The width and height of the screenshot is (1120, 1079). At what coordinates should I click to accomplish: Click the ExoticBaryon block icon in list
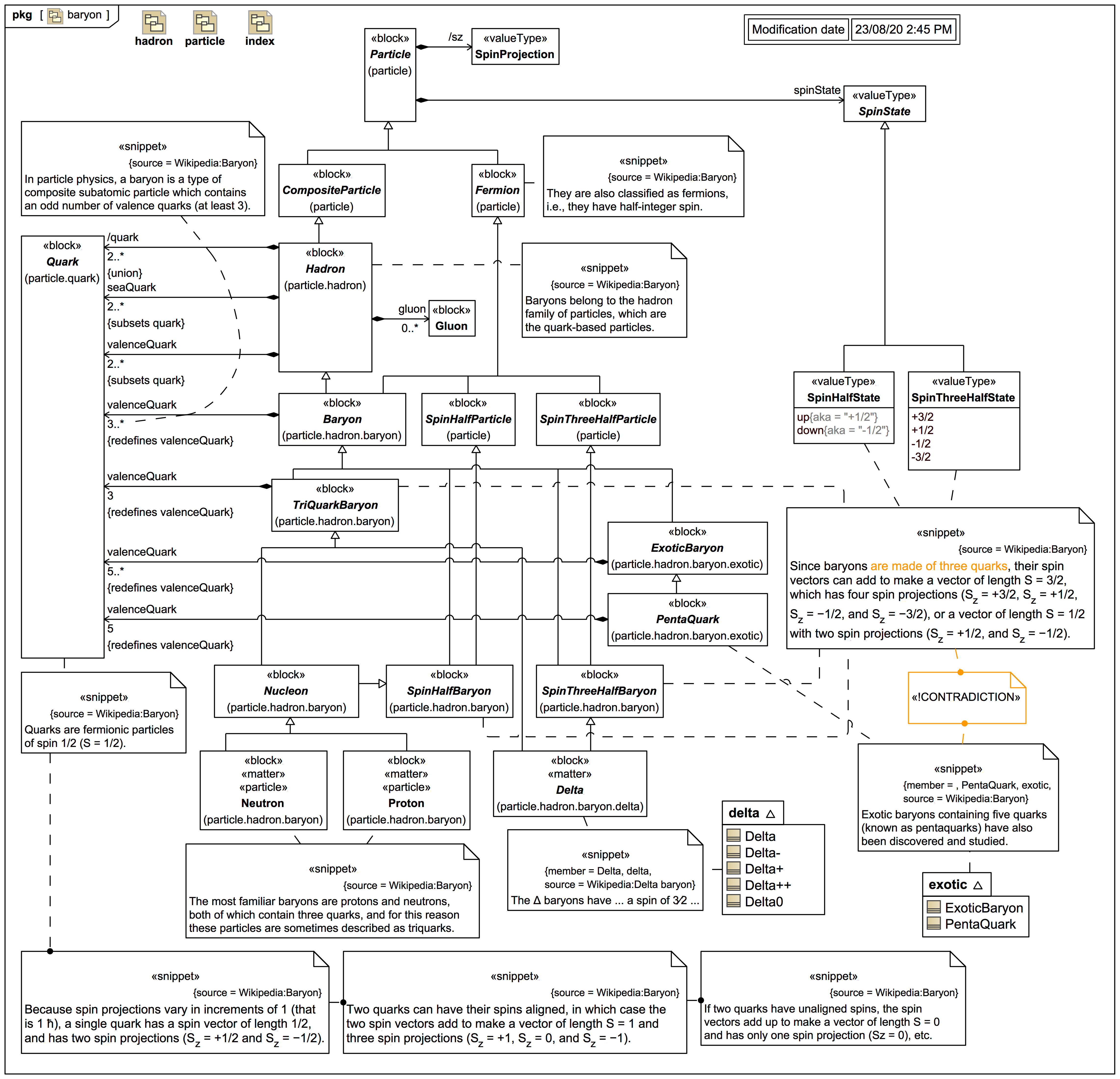(934, 908)
